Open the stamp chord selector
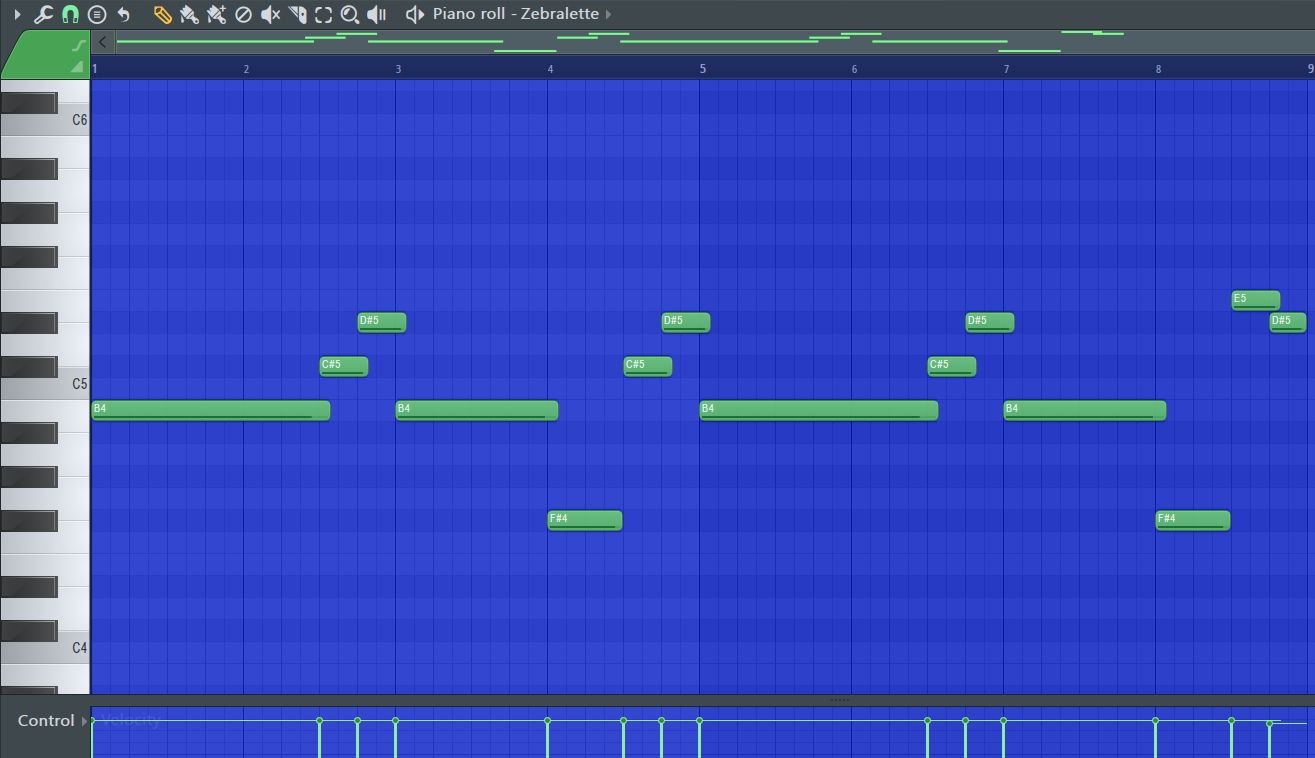 [x=97, y=14]
